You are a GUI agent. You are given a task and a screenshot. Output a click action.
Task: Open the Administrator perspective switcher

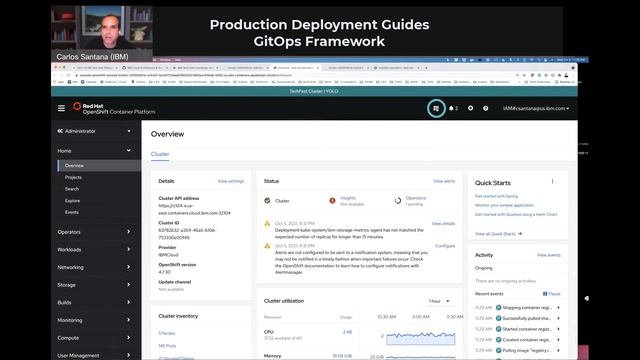coord(95,131)
